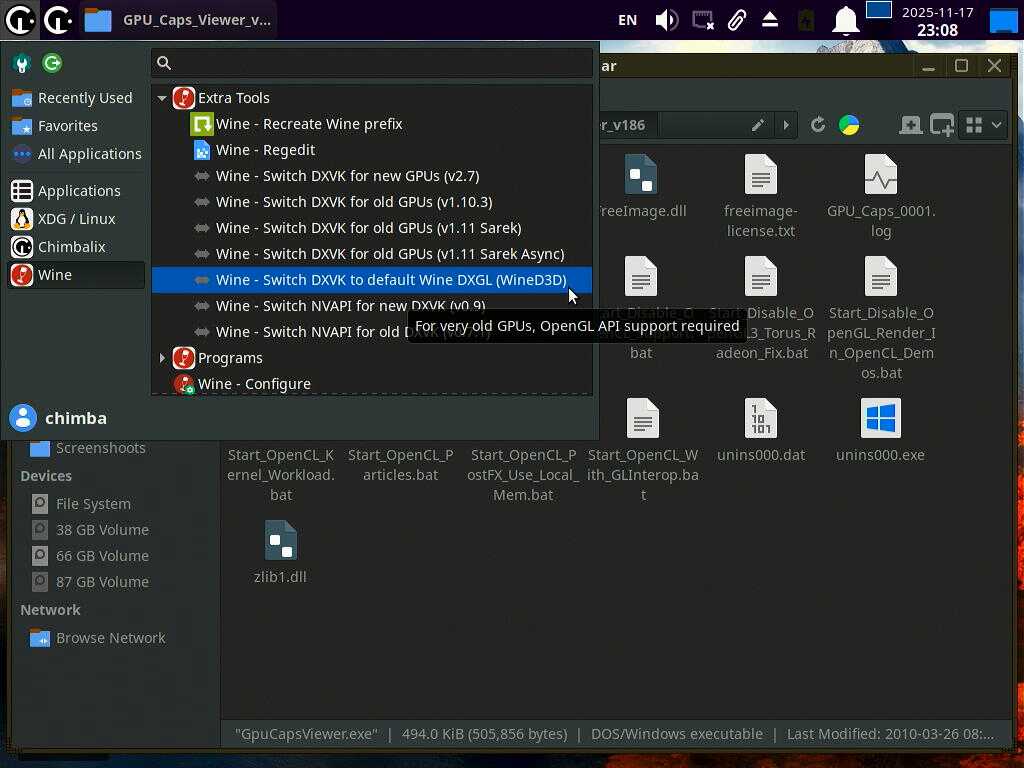
Task: Select the Favorites category
Action: click(76, 125)
